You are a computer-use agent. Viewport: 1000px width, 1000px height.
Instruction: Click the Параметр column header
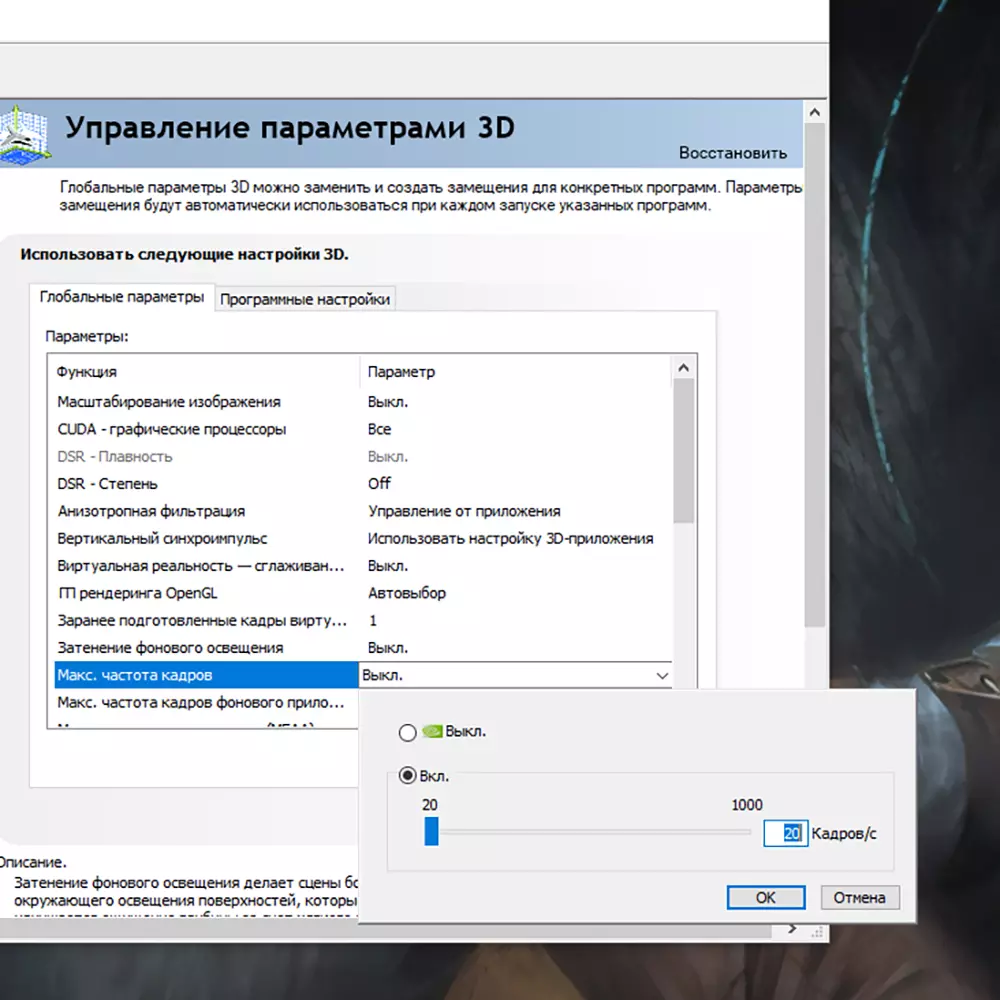click(517, 372)
